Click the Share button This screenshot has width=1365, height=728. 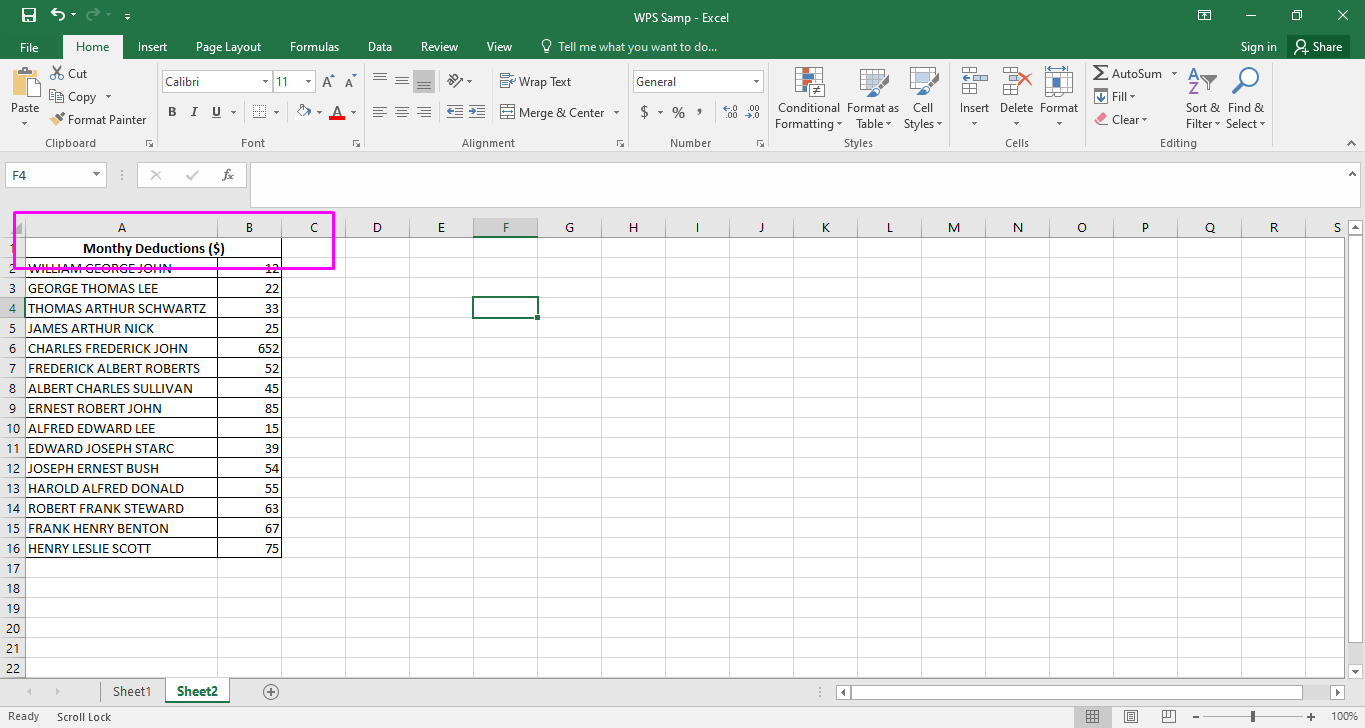(x=1318, y=46)
